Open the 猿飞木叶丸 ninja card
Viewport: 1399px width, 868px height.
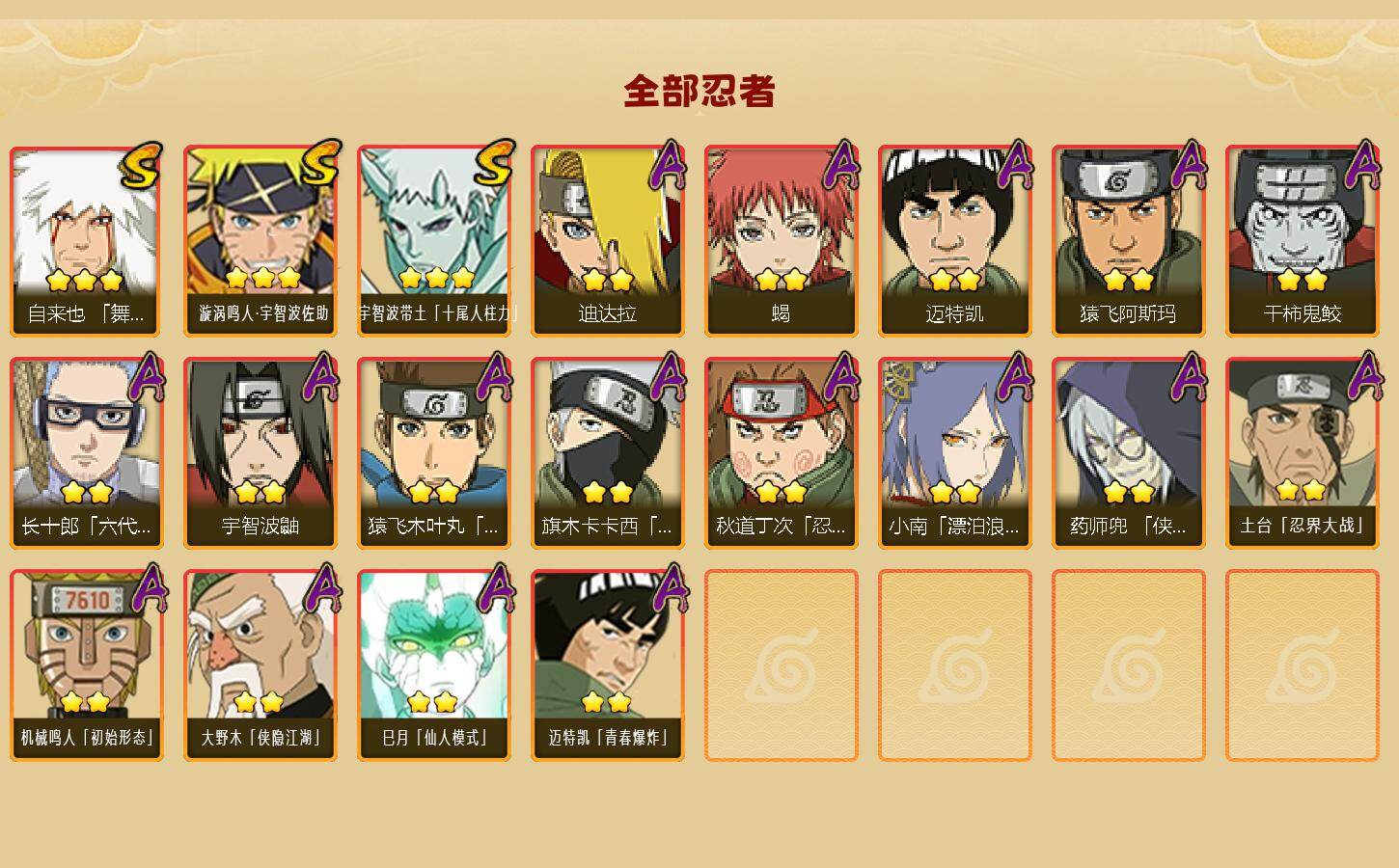[x=434, y=453]
